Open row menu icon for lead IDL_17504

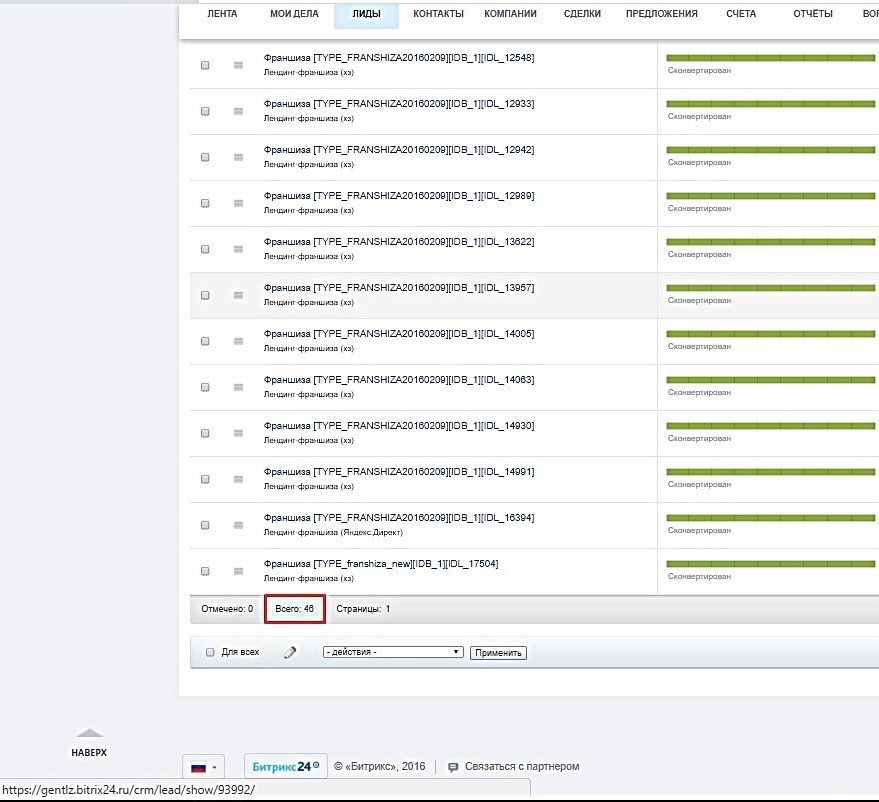(x=238, y=571)
